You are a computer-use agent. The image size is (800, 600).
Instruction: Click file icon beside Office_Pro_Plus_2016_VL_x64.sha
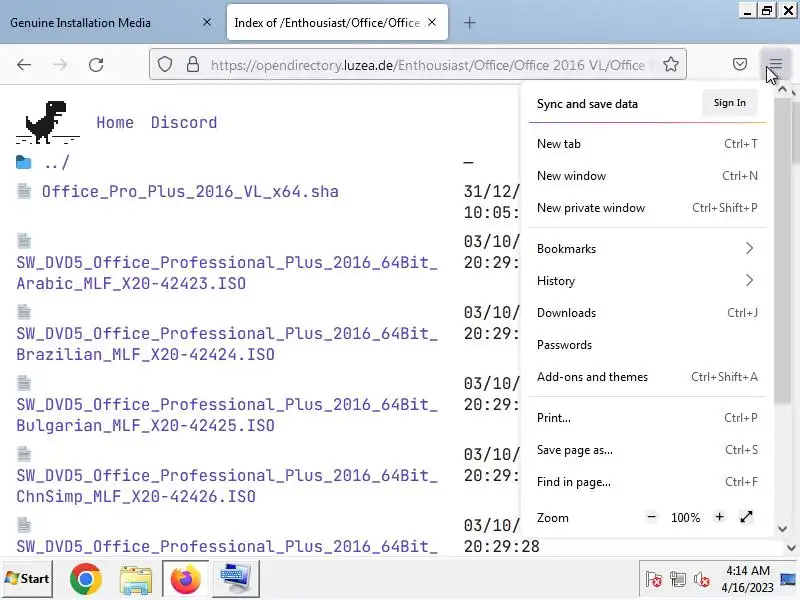click(x=24, y=191)
